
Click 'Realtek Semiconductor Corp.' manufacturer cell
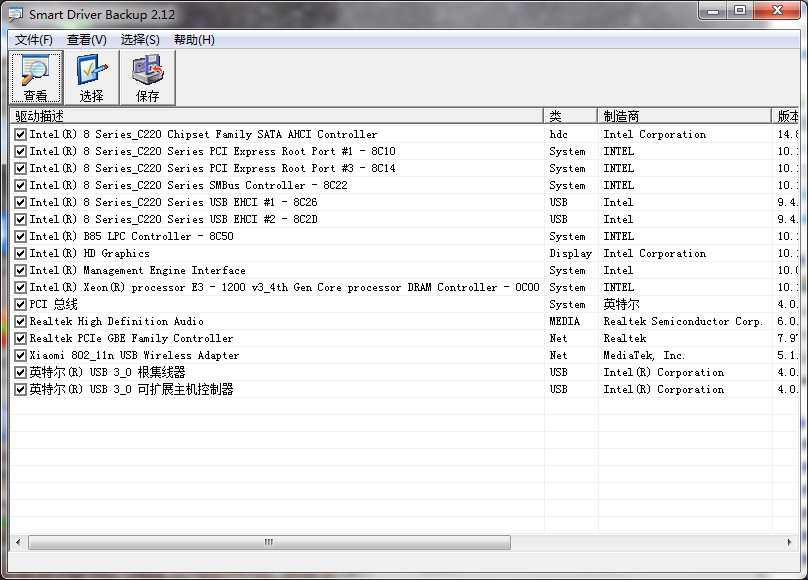pos(683,321)
